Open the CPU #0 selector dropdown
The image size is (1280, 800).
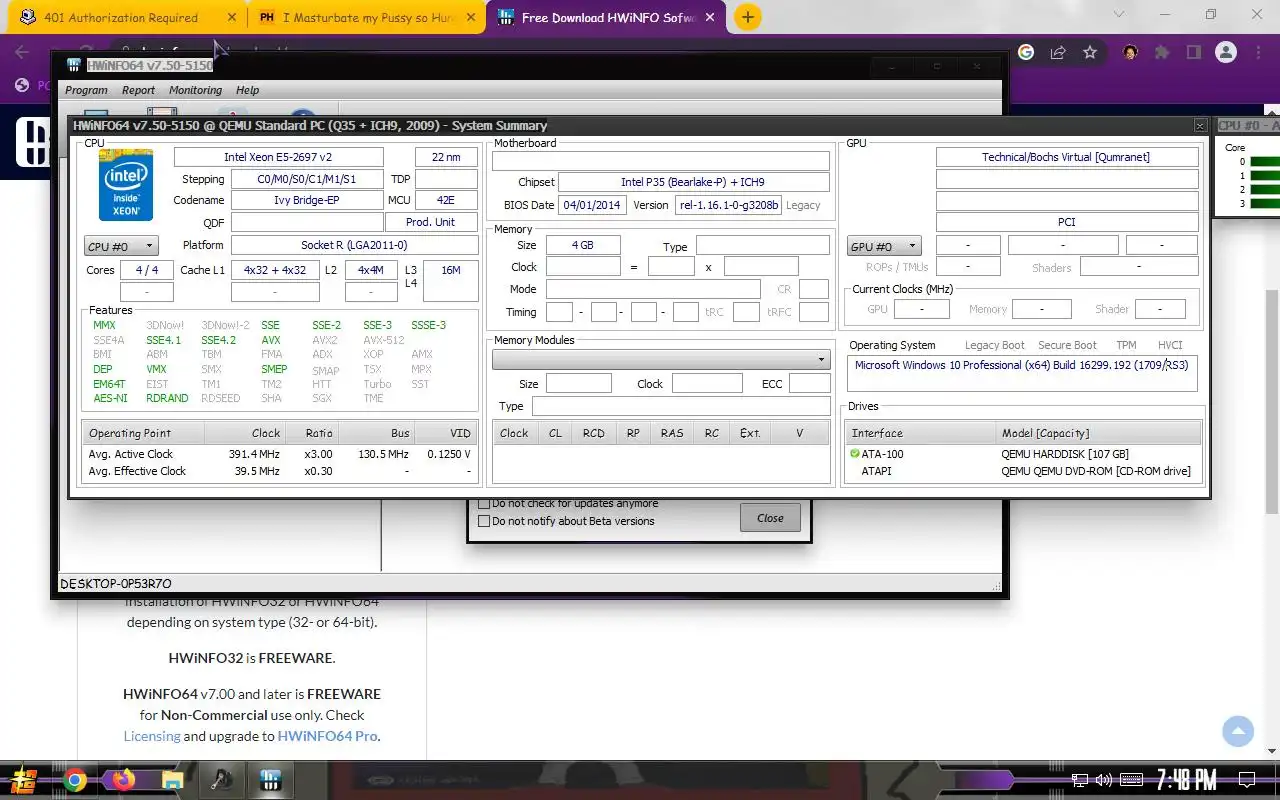tap(121, 246)
